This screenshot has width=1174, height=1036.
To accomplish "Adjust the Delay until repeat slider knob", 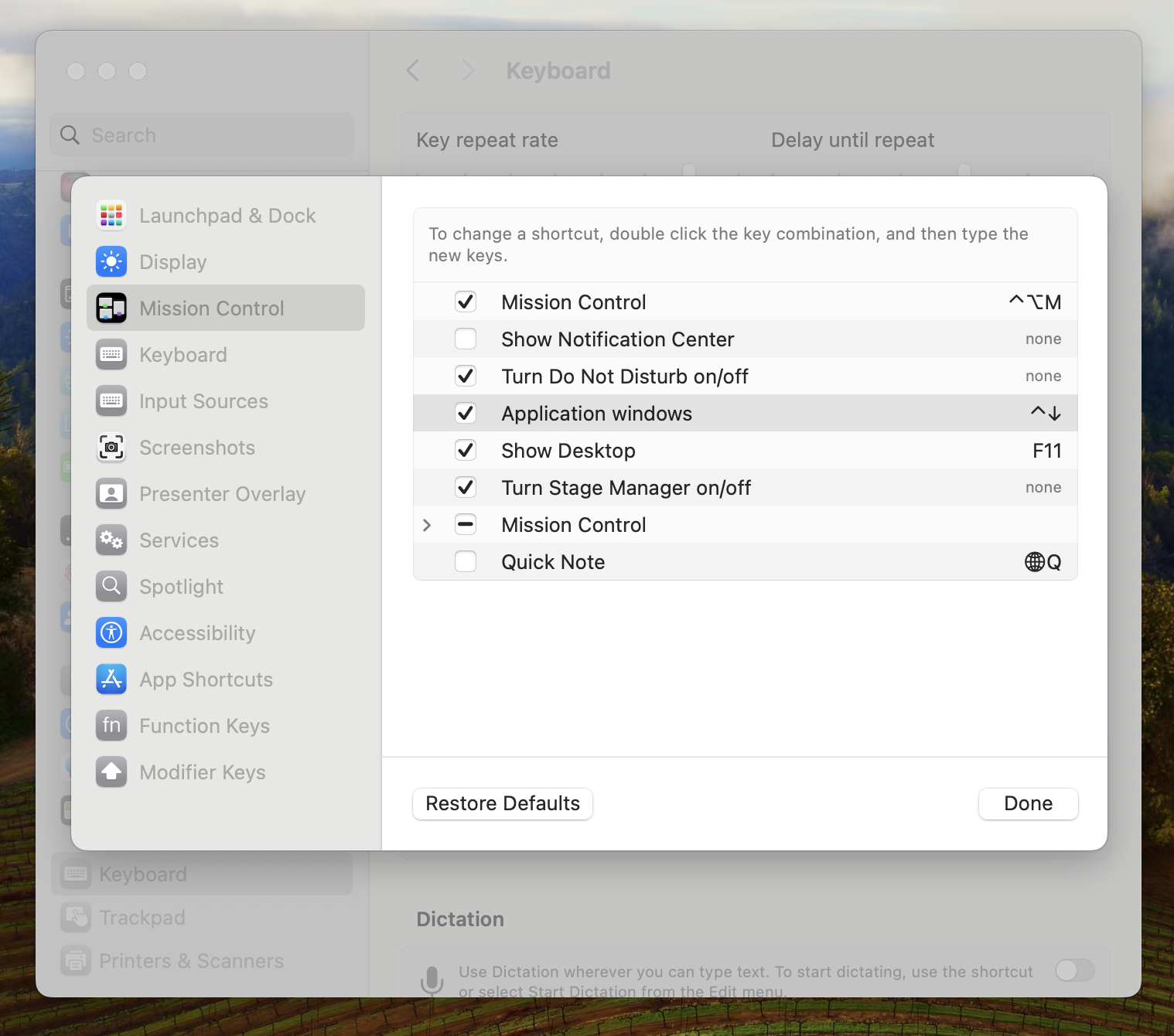I will coord(964,170).
